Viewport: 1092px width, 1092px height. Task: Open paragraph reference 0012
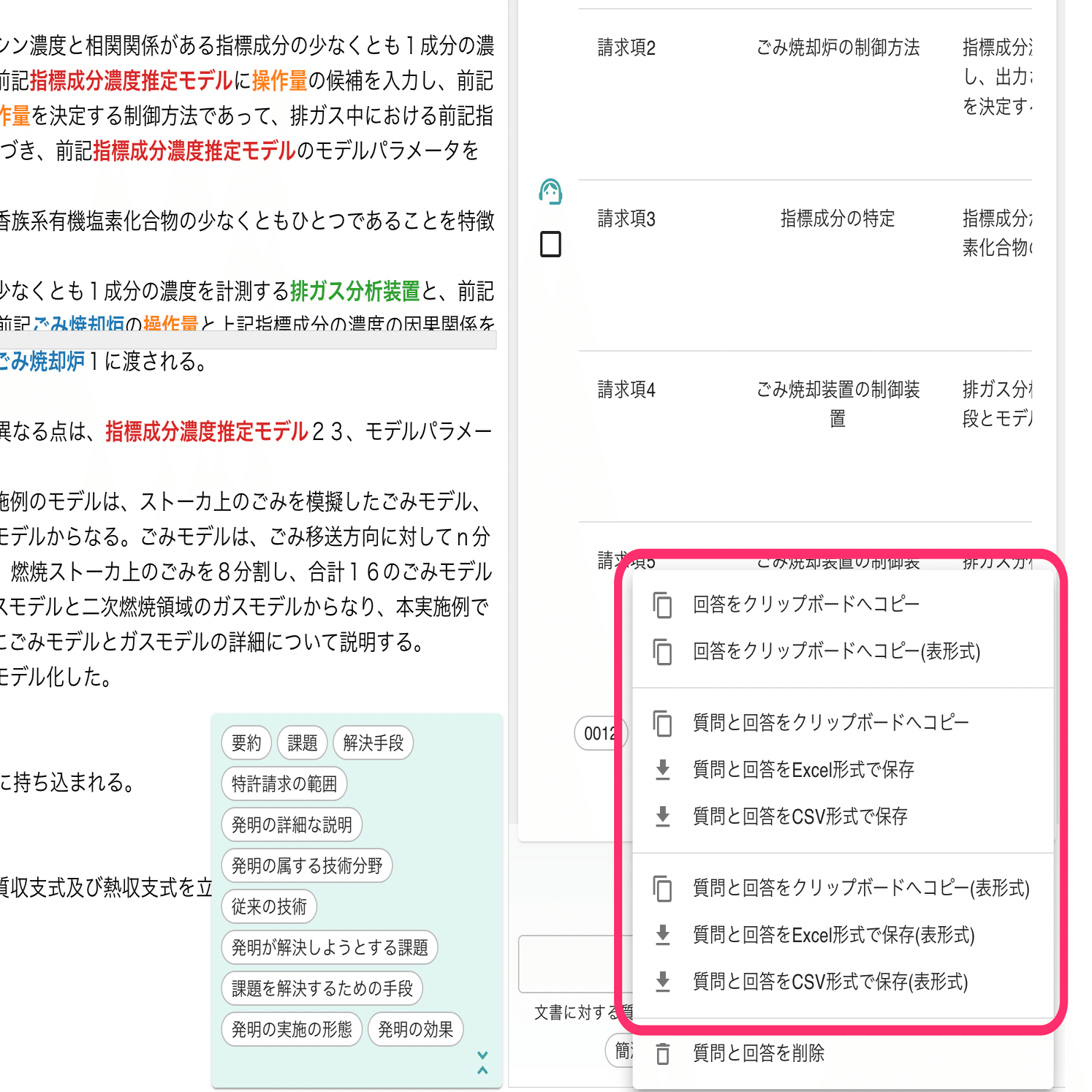pyautogui.click(x=602, y=734)
